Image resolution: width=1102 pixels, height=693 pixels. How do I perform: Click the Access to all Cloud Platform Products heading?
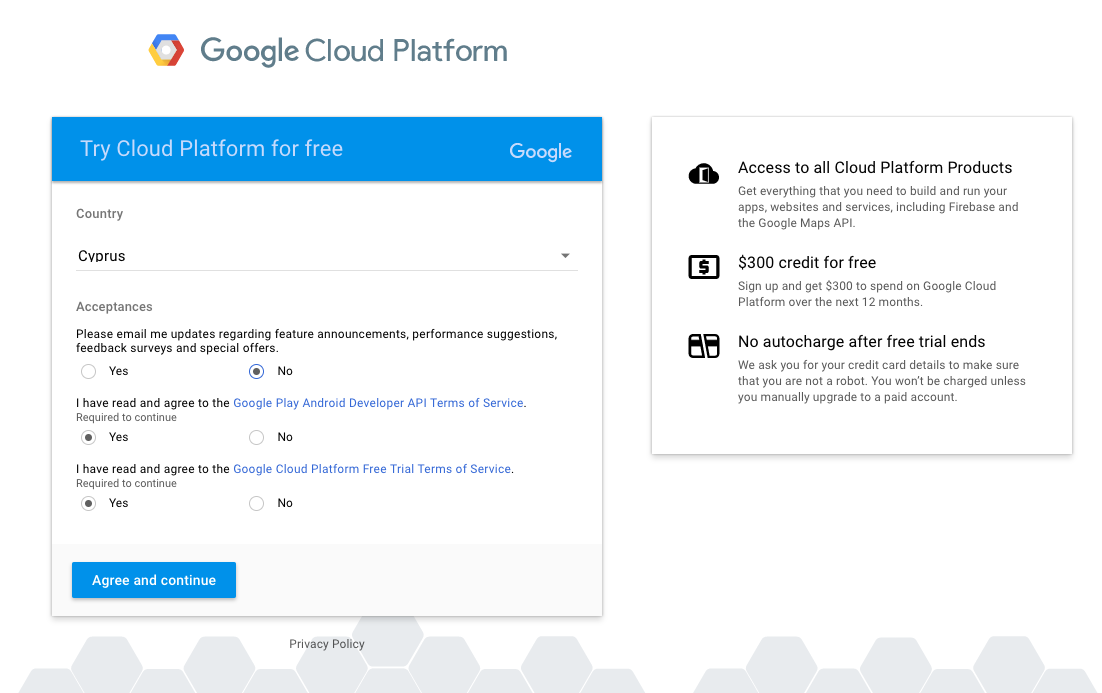[x=875, y=167]
